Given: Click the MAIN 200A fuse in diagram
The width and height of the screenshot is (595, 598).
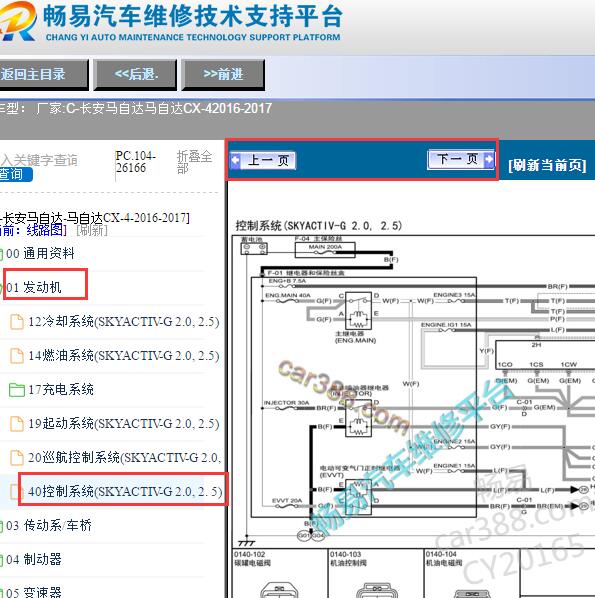Looking at the screenshot, I should pos(325,250).
